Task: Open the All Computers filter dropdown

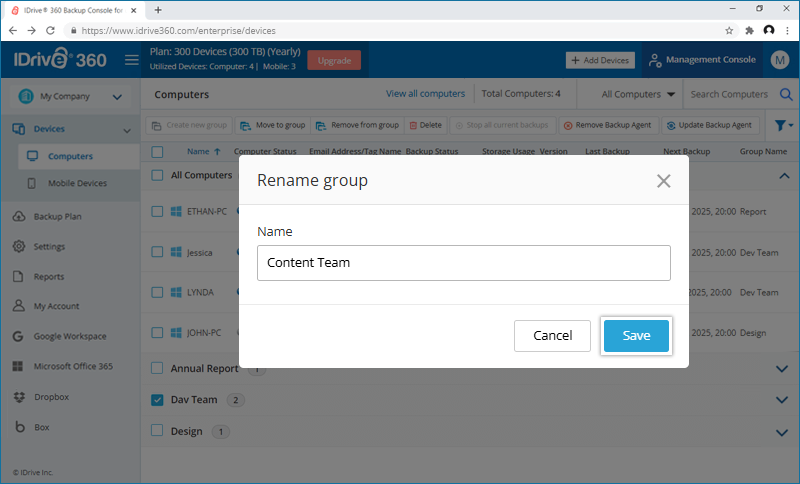Action: (x=638, y=95)
